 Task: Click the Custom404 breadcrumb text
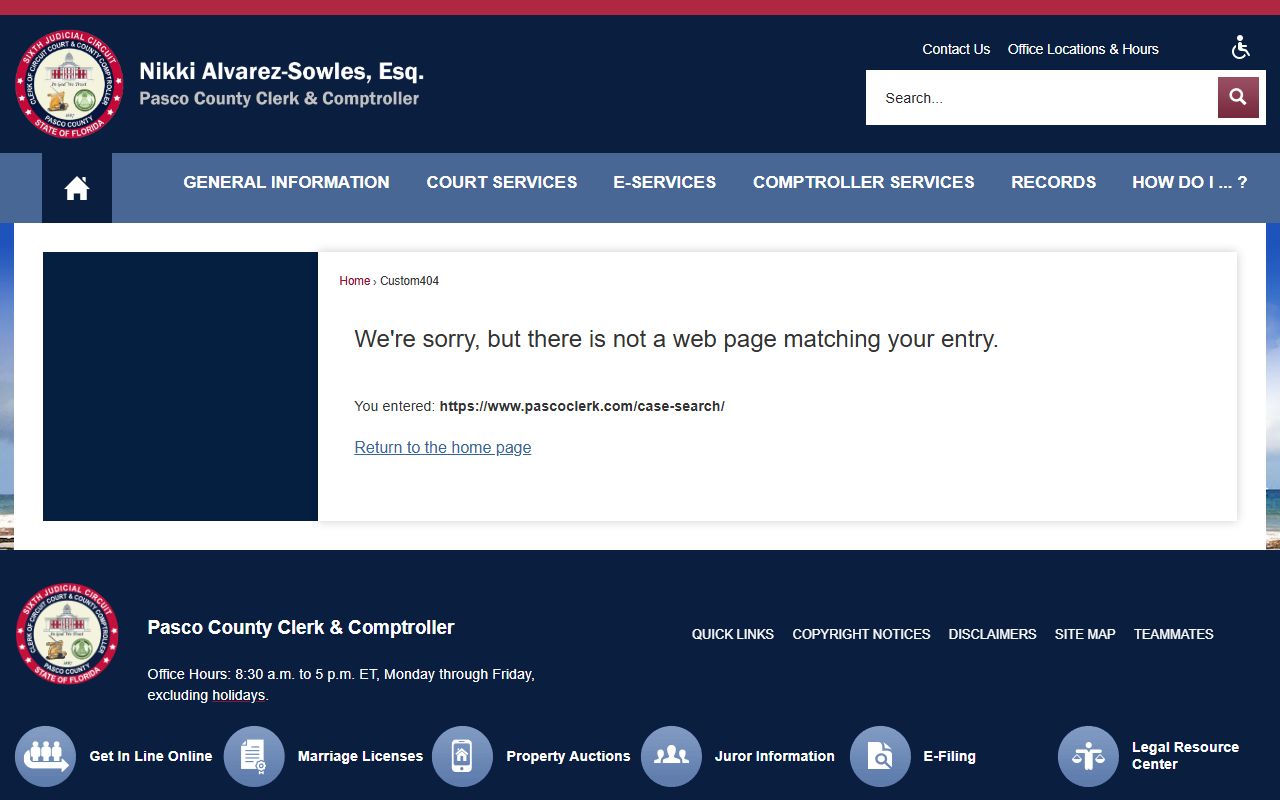tap(409, 281)
